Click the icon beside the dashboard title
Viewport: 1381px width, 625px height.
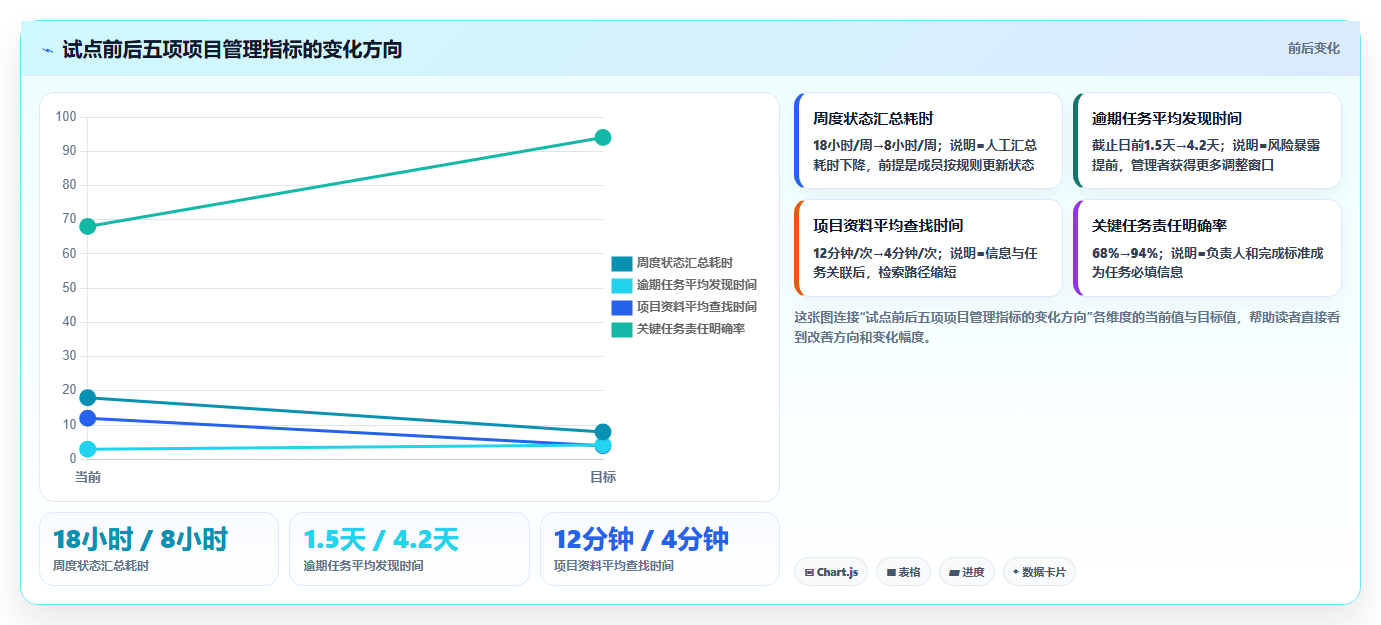(48, 50)
